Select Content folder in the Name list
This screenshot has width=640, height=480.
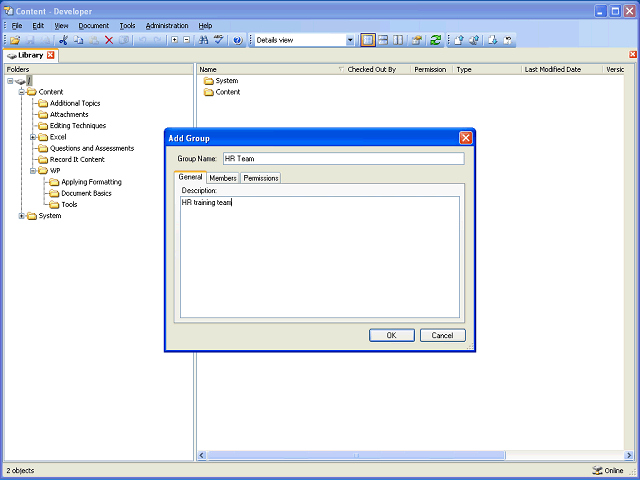point(222,92)
